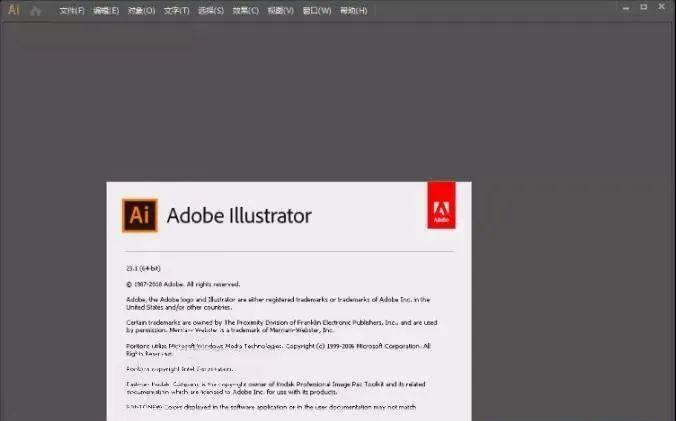Click the Kodak Professional Image Pac Toolkit paragraph
This screenshot has width=676, height=421.
(276, 388)
